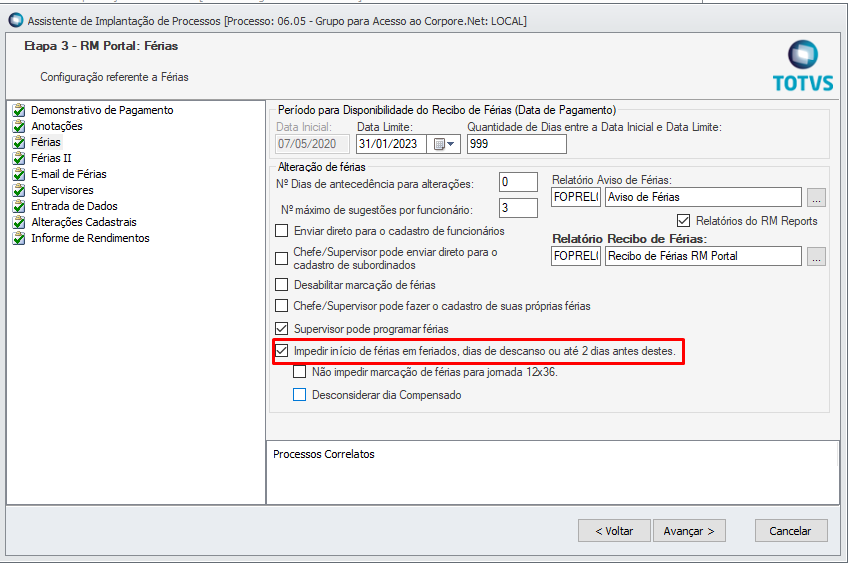The height and width of the screenshot is (568, 850).
Task: Uncheck Supervisor pode programar férias
Action: (281, 328)
